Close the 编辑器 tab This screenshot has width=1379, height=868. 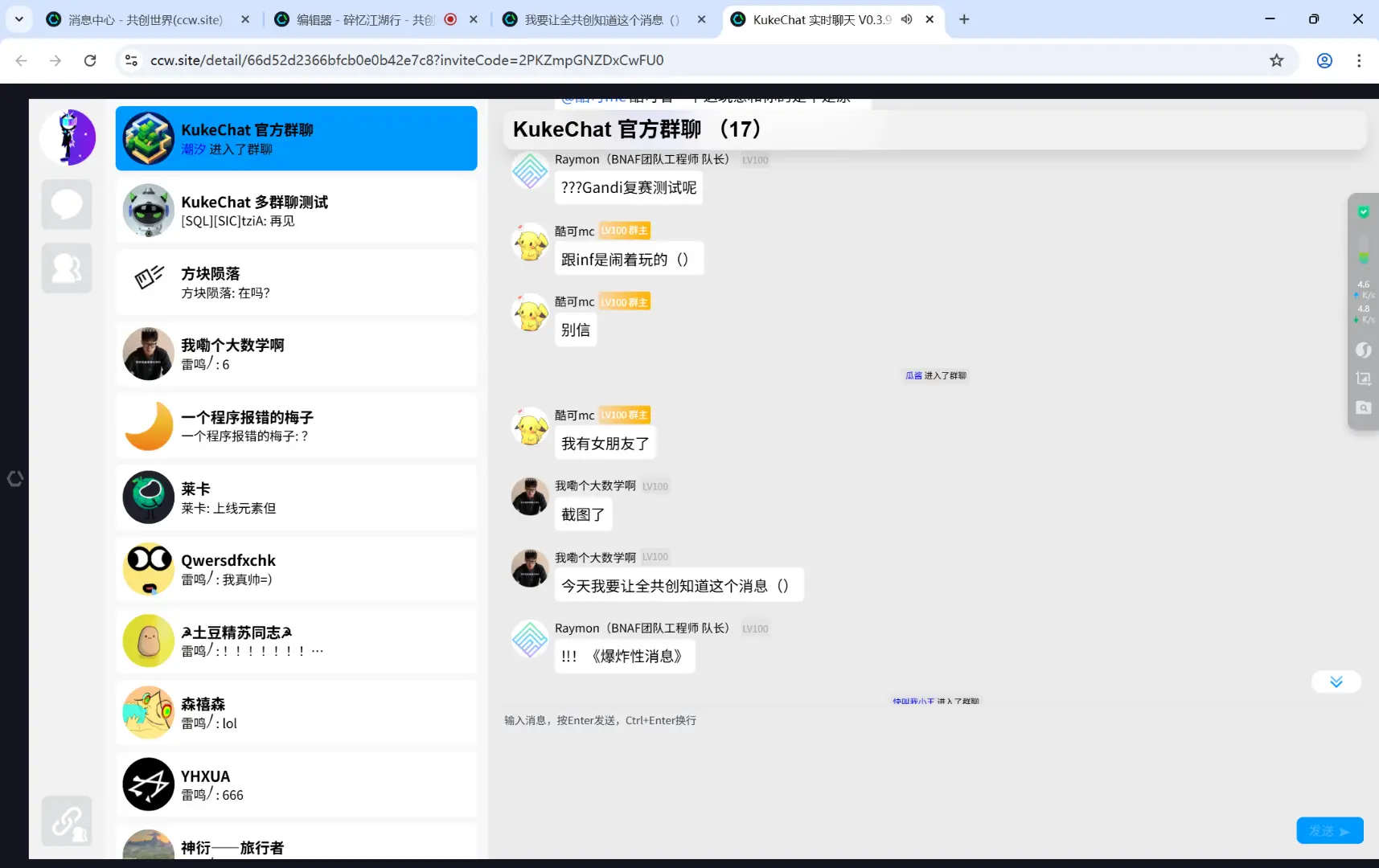pos(474,19)
